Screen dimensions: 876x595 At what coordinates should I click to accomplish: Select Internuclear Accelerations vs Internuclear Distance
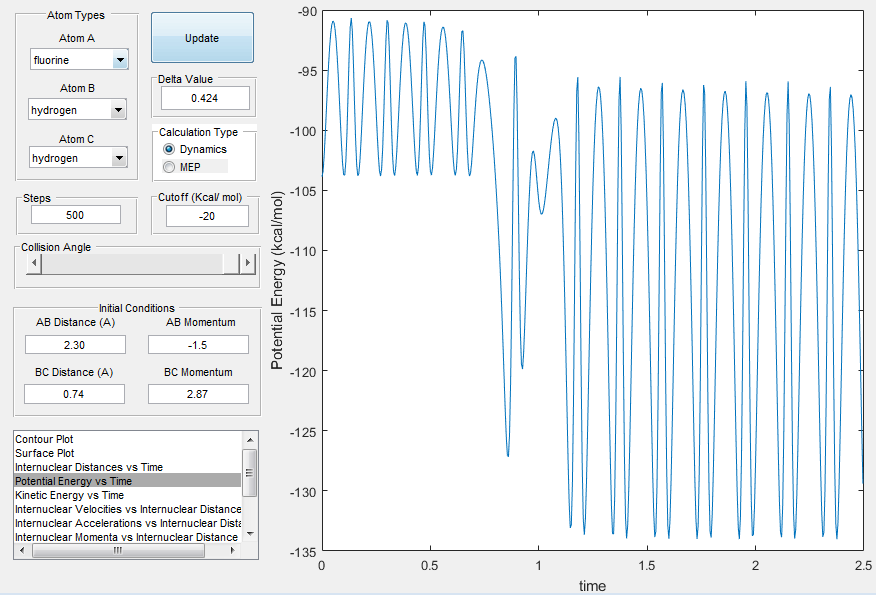[128, 523]
